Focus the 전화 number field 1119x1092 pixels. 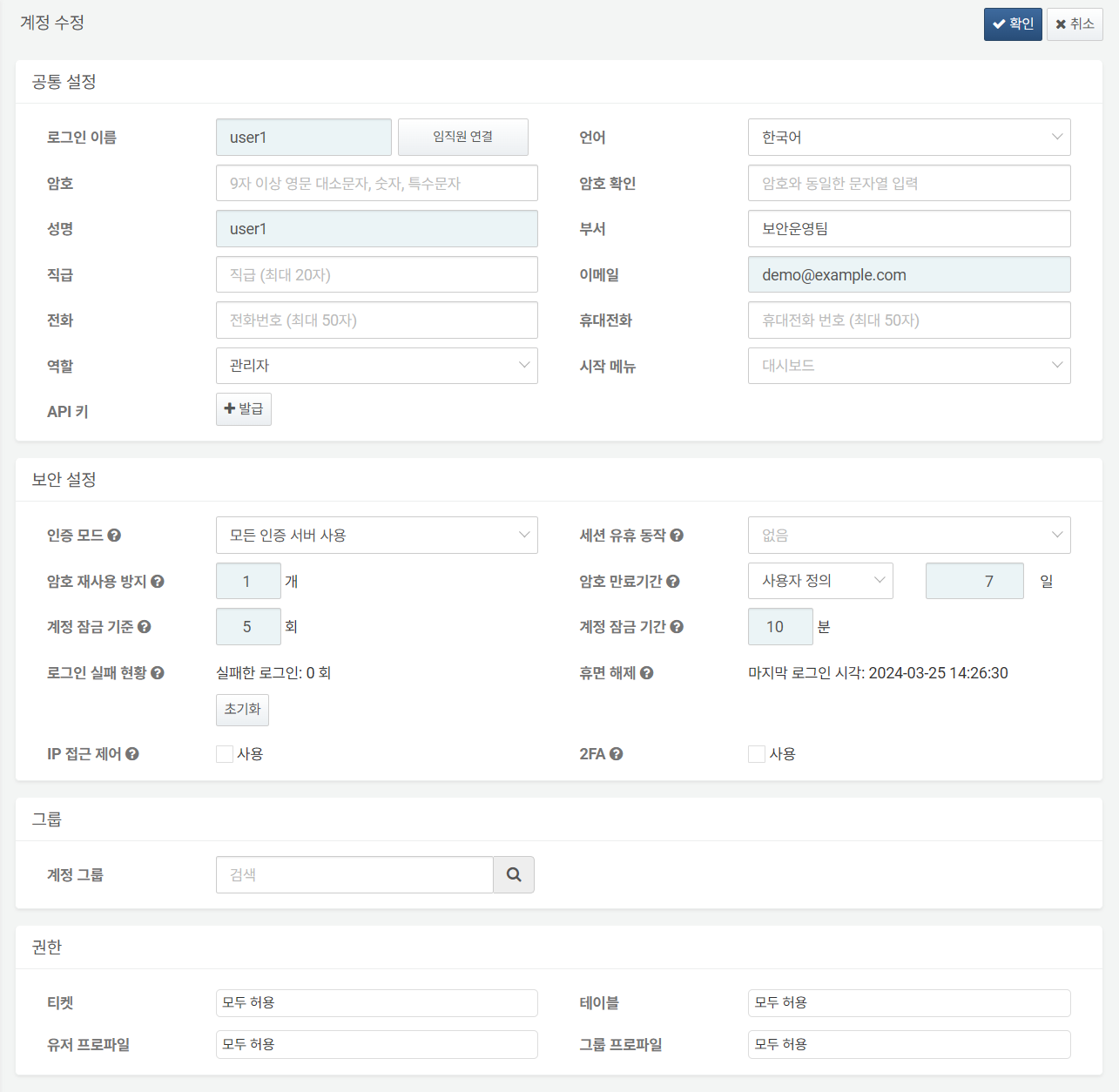377,320
